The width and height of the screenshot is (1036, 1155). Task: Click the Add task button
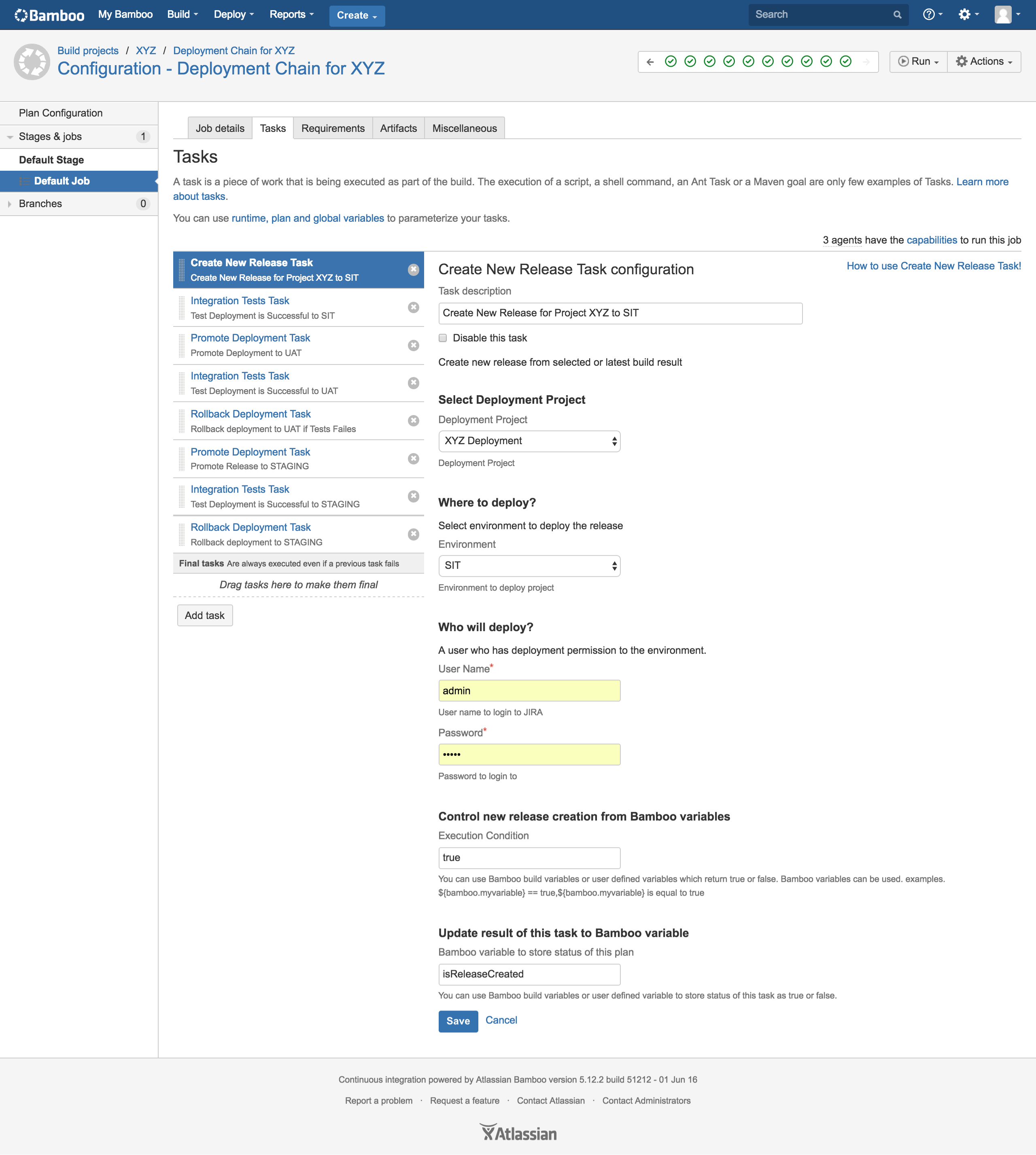(x=204, y=616)
